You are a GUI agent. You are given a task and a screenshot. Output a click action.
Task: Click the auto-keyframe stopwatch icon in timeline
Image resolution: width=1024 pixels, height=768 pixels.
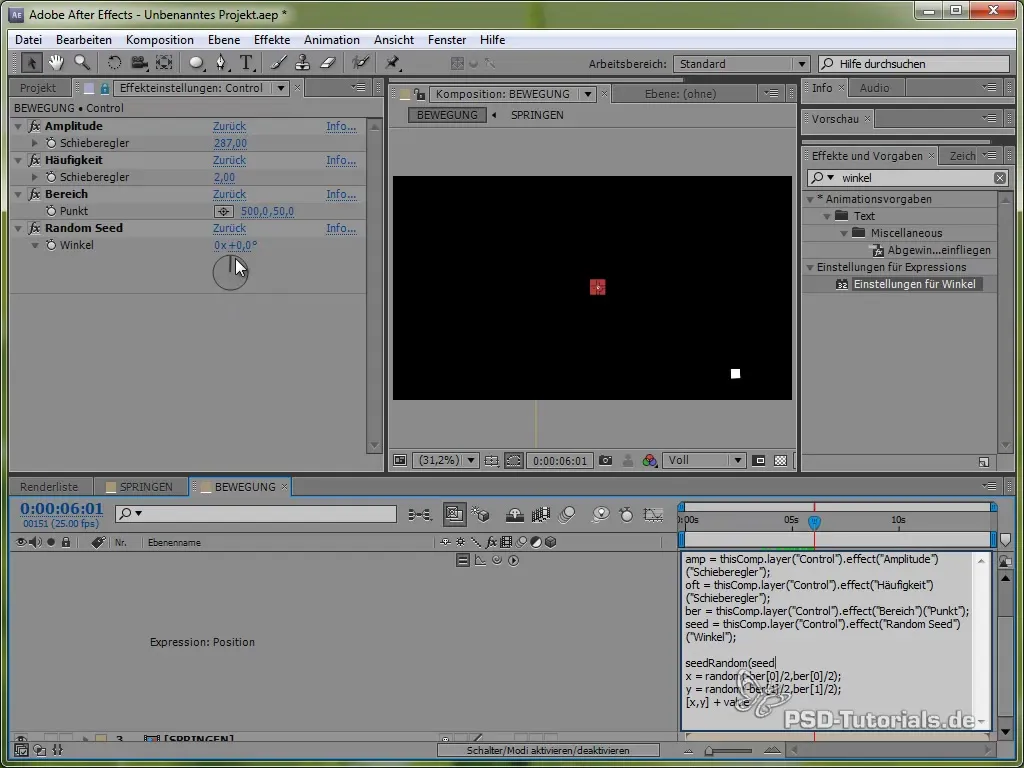626,515
